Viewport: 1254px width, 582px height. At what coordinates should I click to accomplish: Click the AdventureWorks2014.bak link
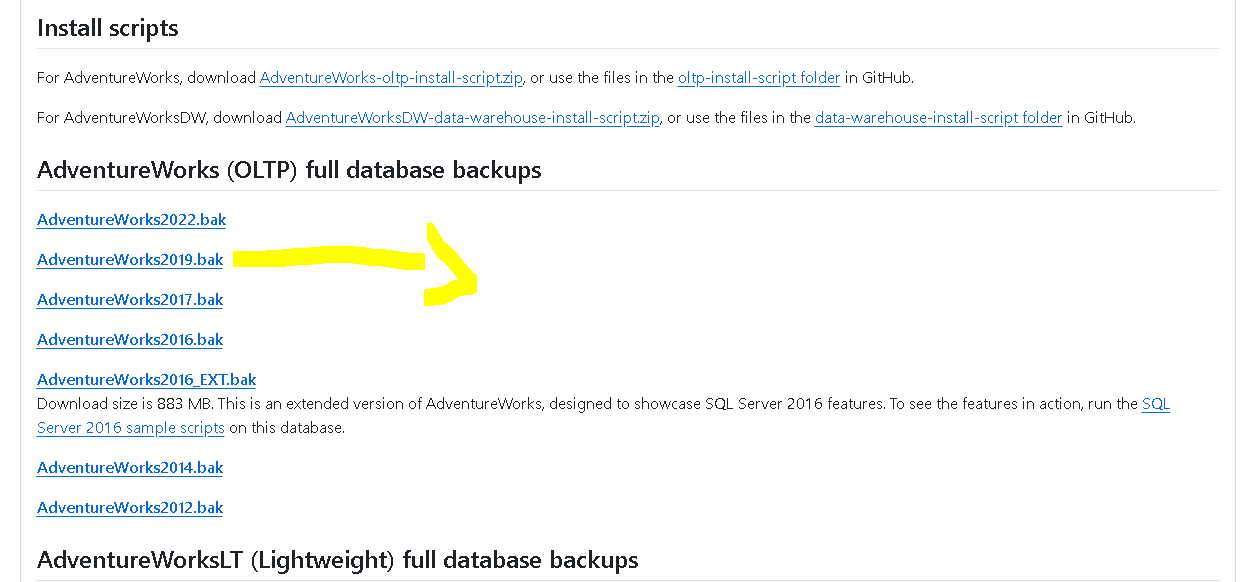click(x=130, y=467)
